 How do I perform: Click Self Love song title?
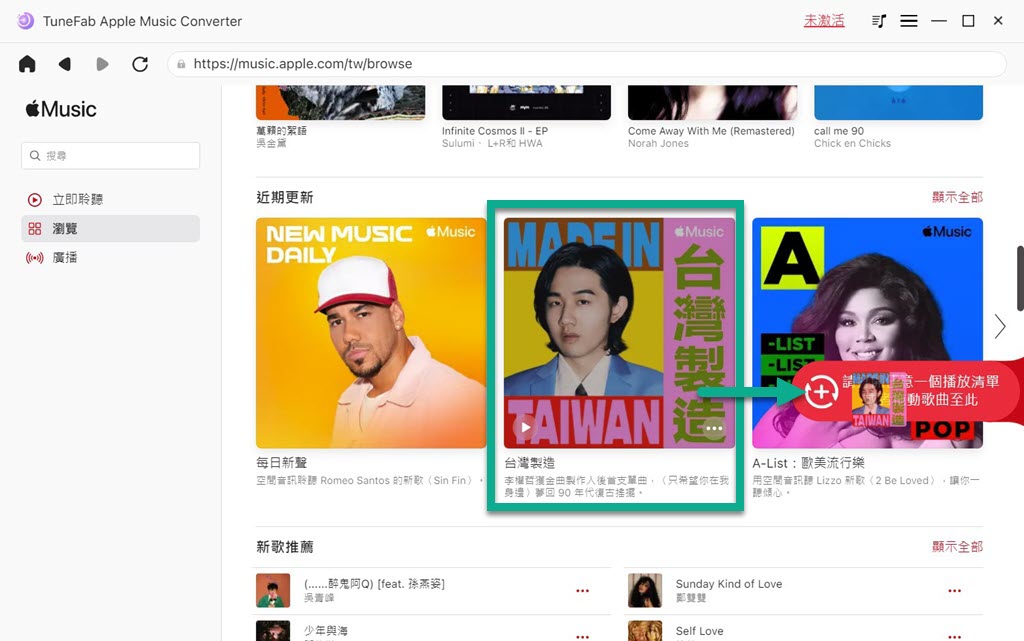(699, 631)
